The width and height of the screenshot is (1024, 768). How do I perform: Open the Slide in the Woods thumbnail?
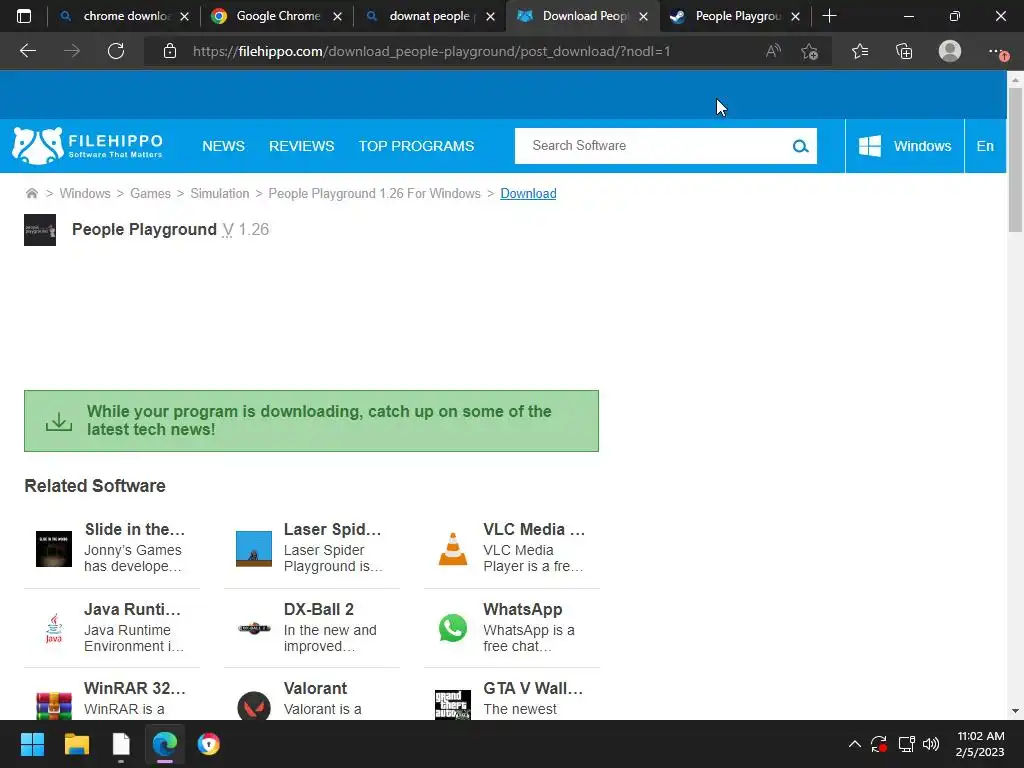pos(54,549)
